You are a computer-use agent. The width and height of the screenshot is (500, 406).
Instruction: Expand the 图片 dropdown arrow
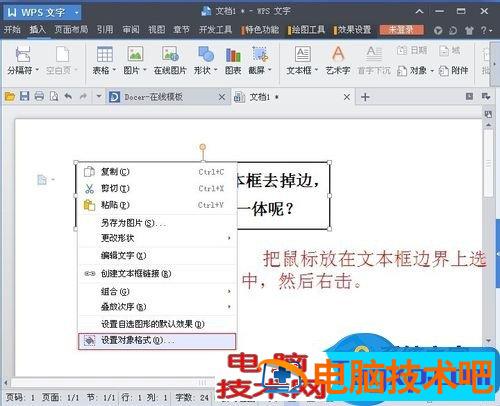click(x=145, y=70)
